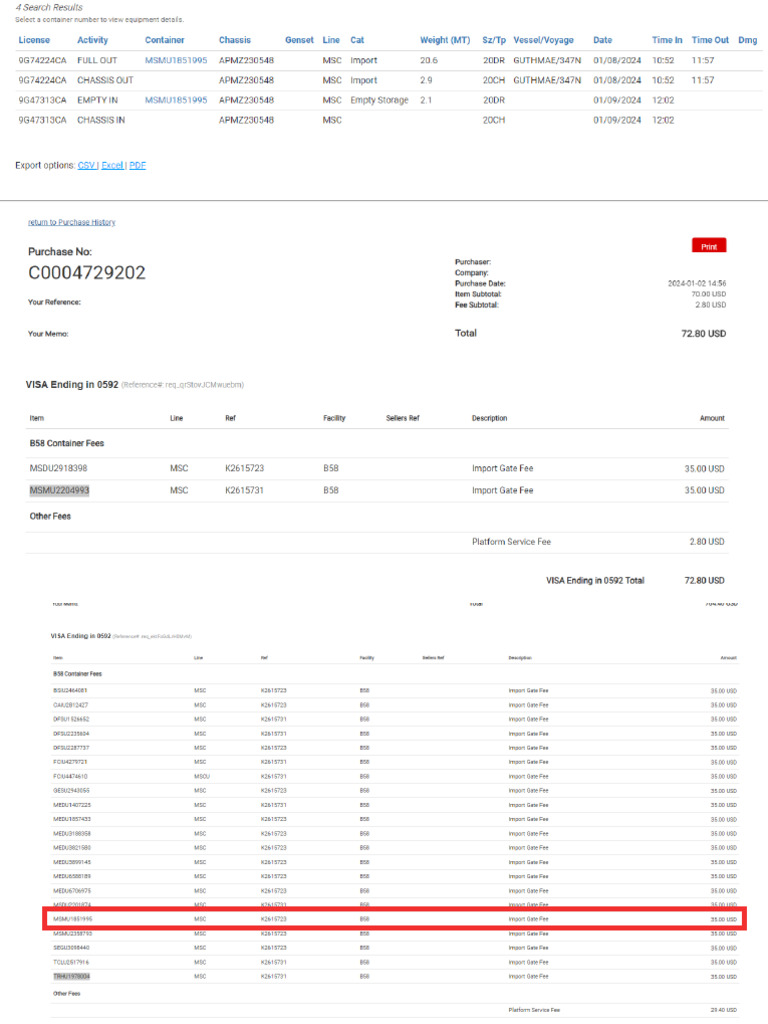Click the Empty Storage category cell
This screenshot has width=768, height=1024.
point(379,100)
